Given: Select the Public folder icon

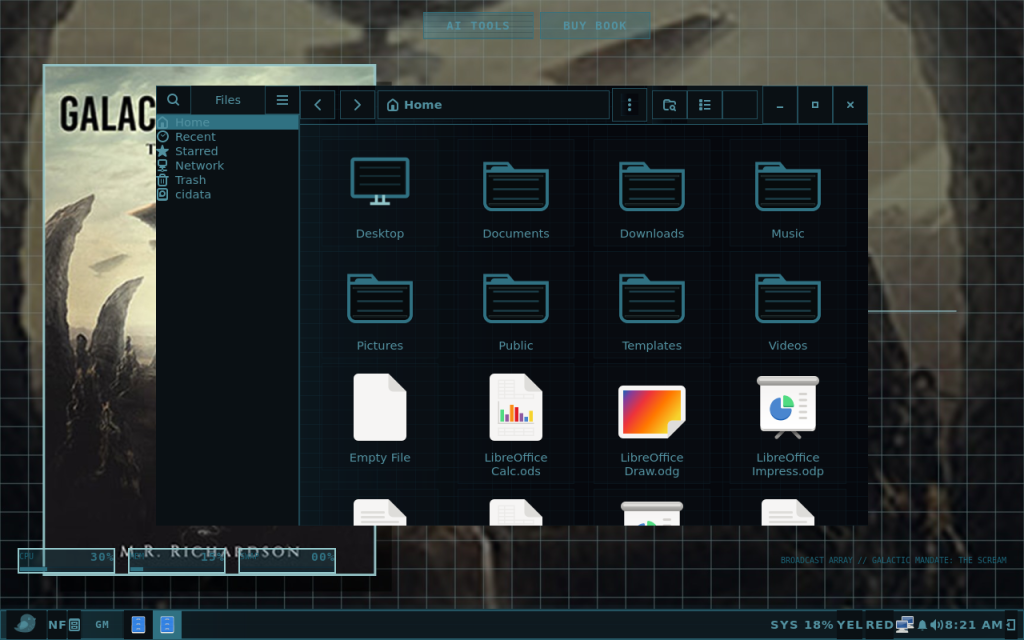Looking at the screenshot, I should point(516,298).
